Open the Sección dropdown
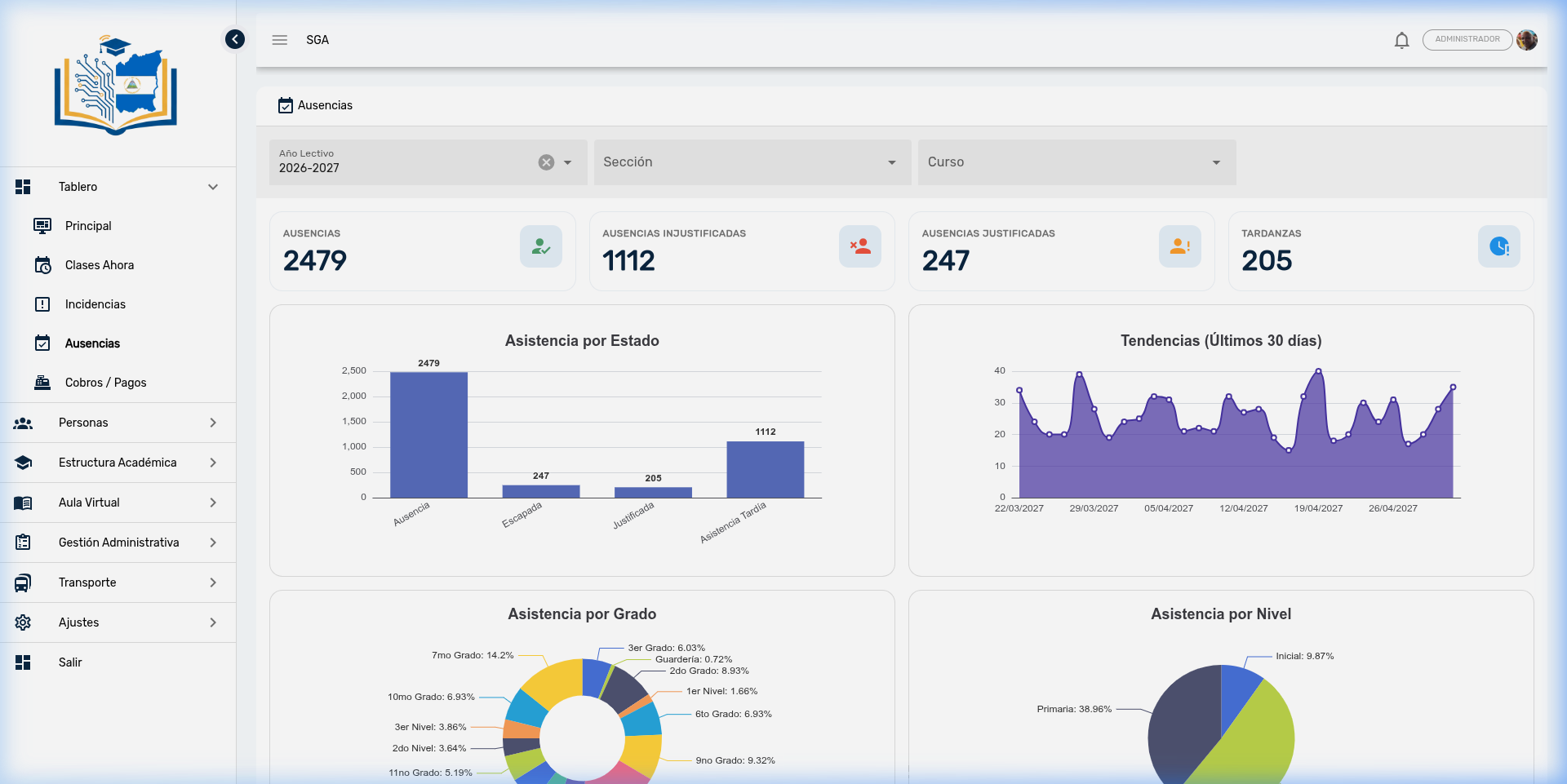 click(x=752, y=162)
